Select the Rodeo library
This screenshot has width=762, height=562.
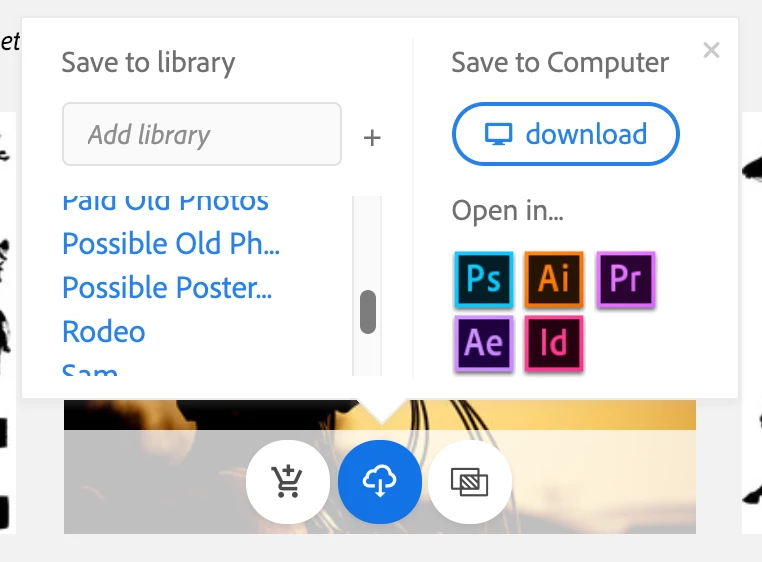(x=104, y=332)
